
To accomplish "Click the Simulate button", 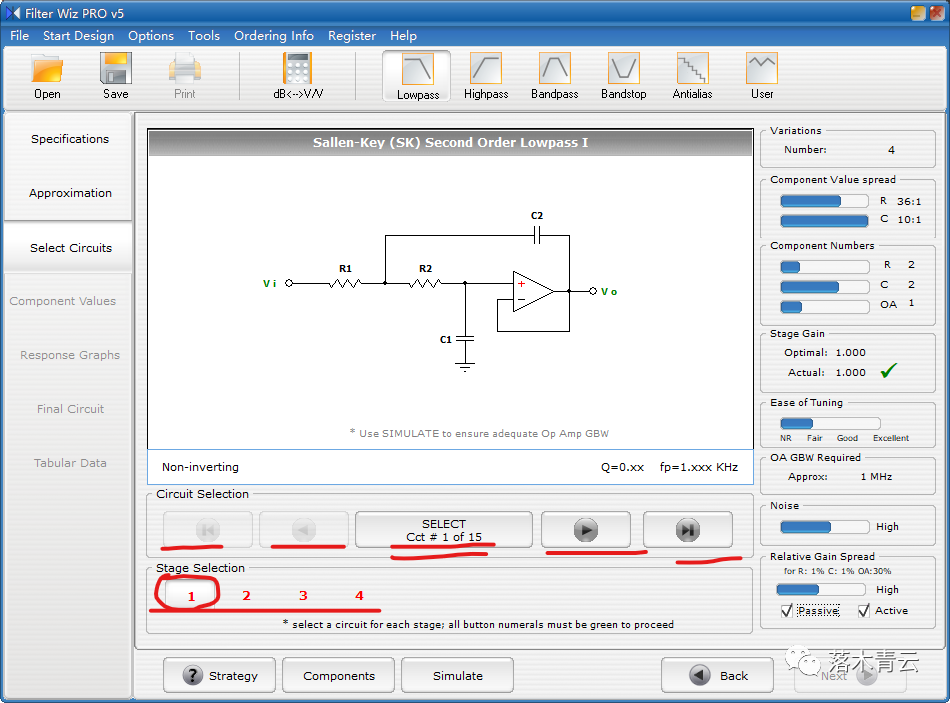I will [x=457, y=676].
